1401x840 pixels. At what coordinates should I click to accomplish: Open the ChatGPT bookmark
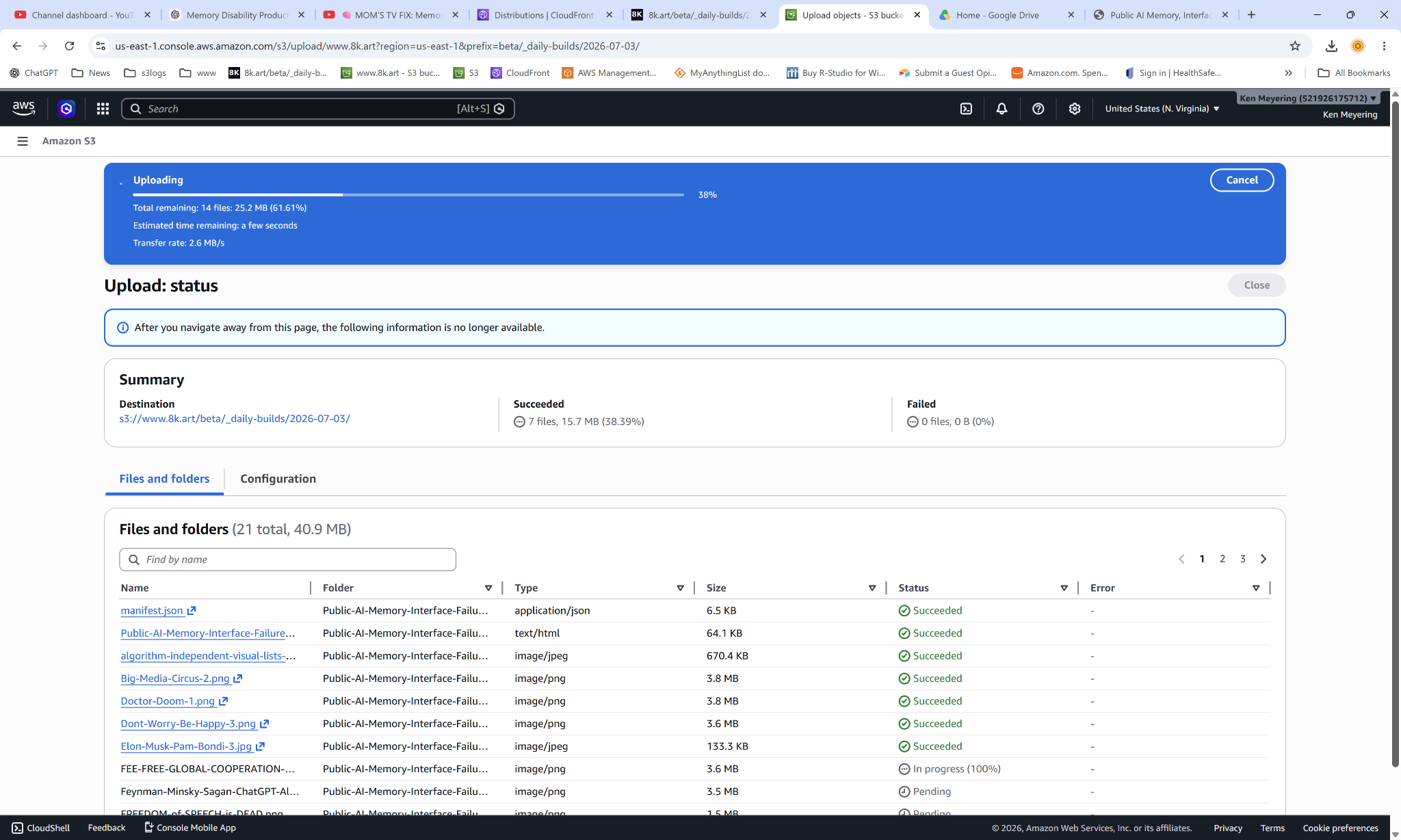34,73
